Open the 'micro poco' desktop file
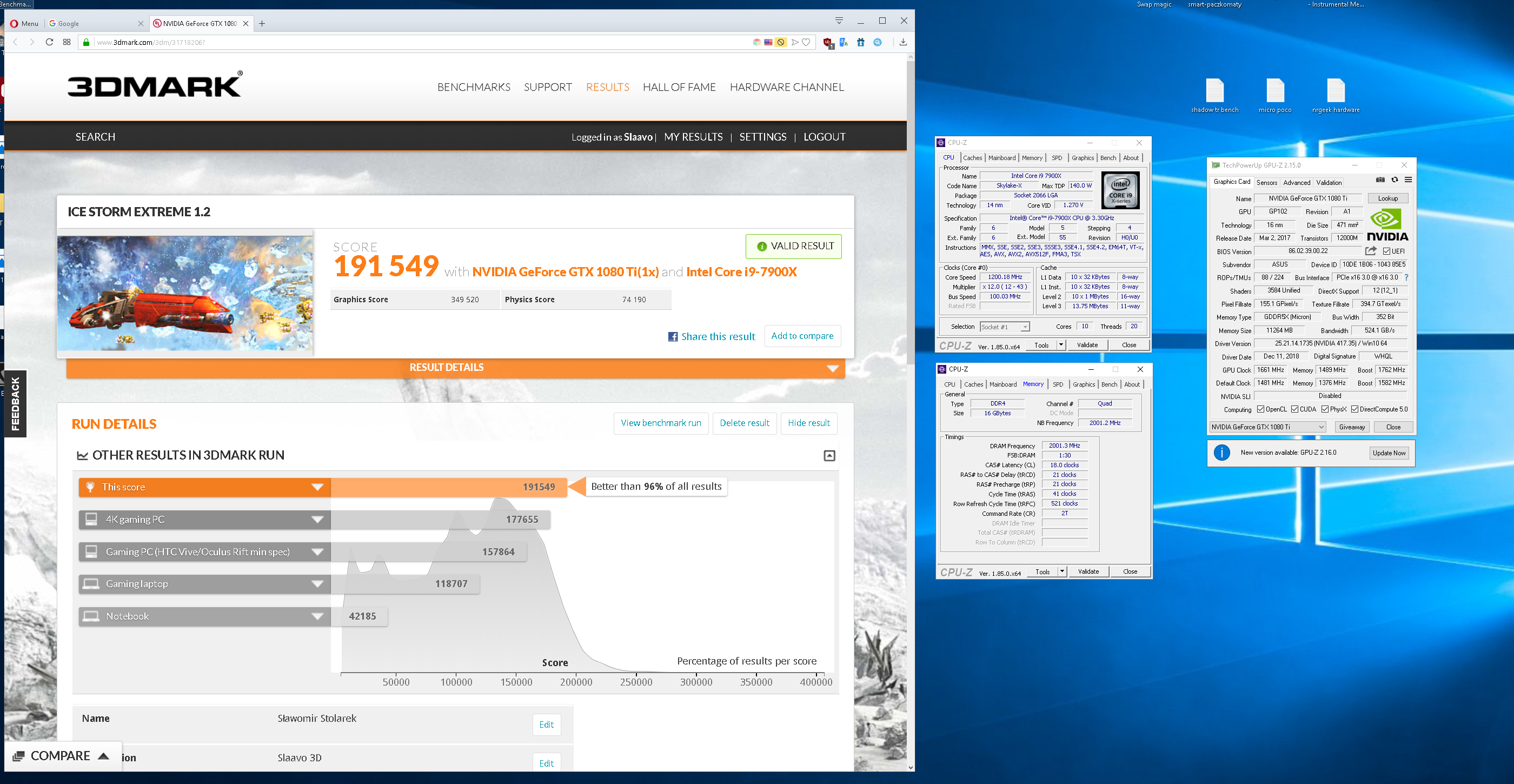The image size is (1514, 784). pyautogui.click(x=1275, y=96)
